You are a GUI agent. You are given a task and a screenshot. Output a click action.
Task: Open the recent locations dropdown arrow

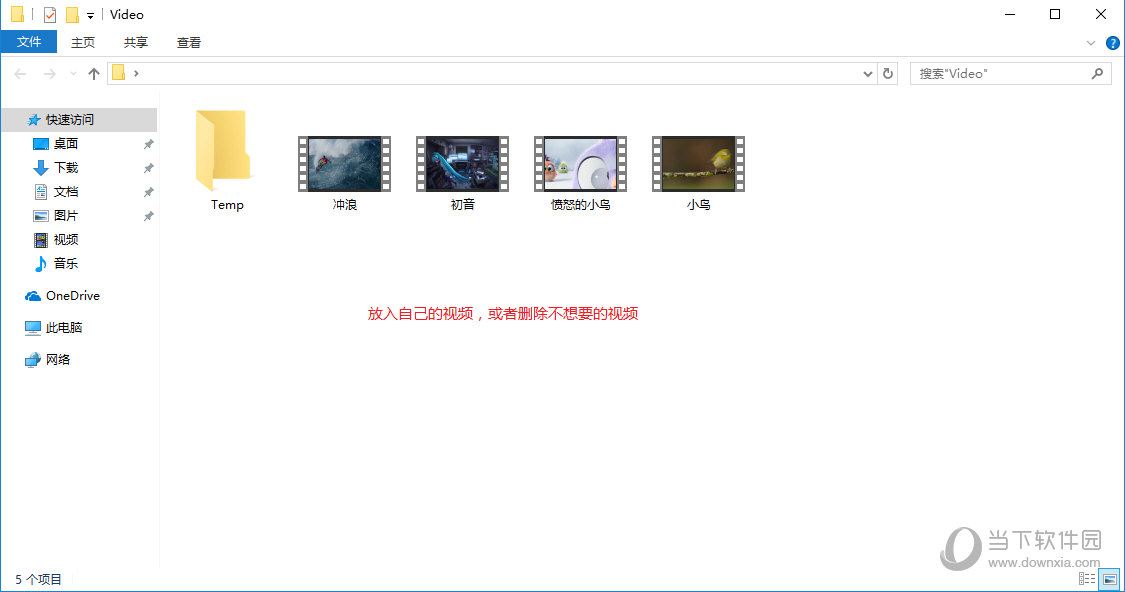[73, 74]
